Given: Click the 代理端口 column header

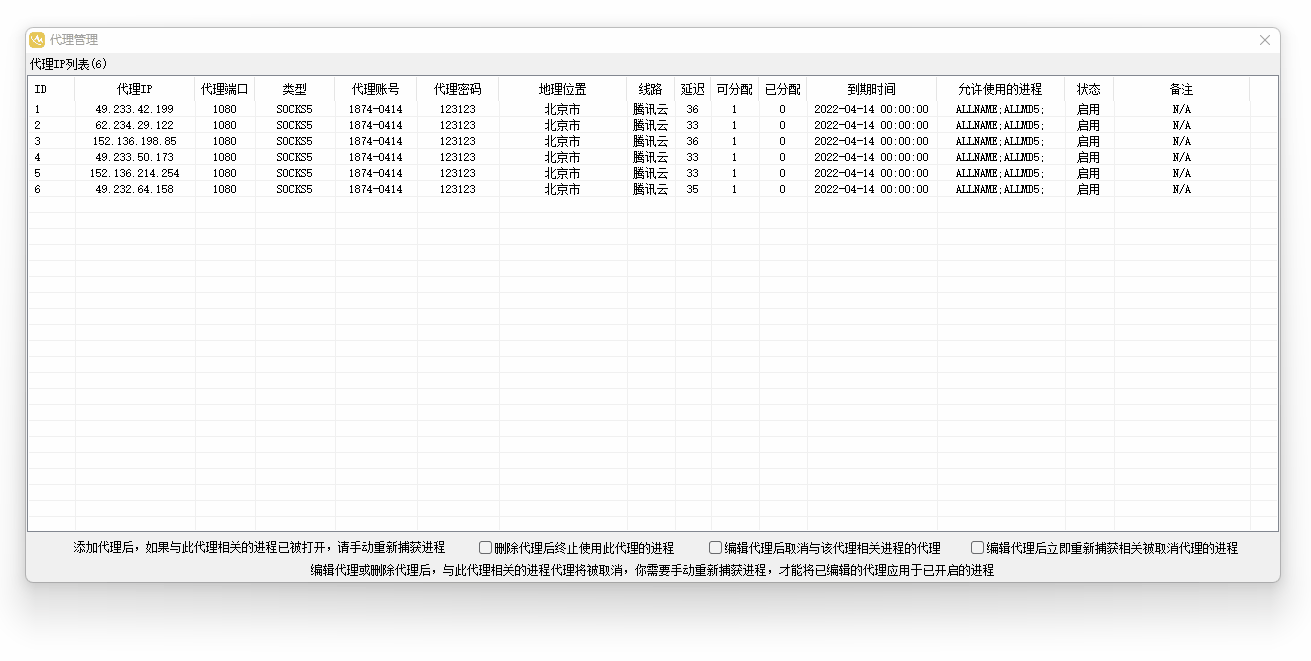Looking at the screenshot, I should tap(225, 89).
